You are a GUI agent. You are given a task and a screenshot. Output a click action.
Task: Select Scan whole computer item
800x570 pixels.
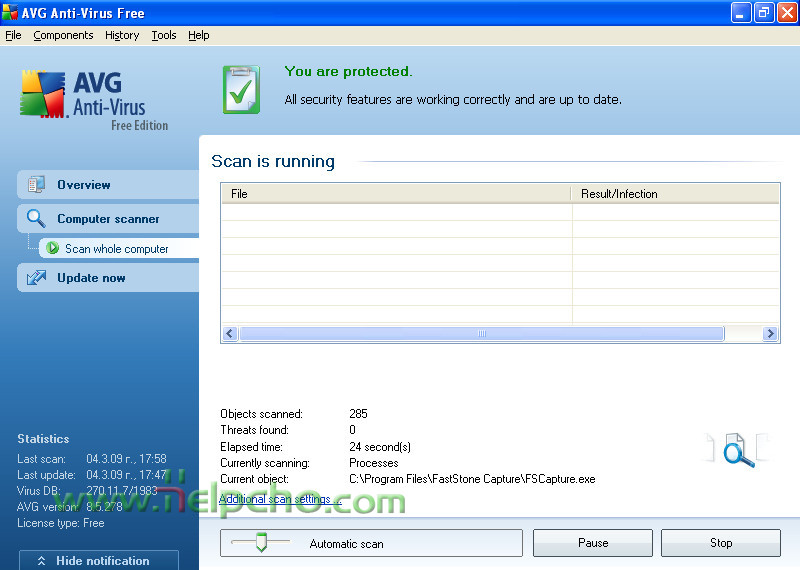click(119, 249)
